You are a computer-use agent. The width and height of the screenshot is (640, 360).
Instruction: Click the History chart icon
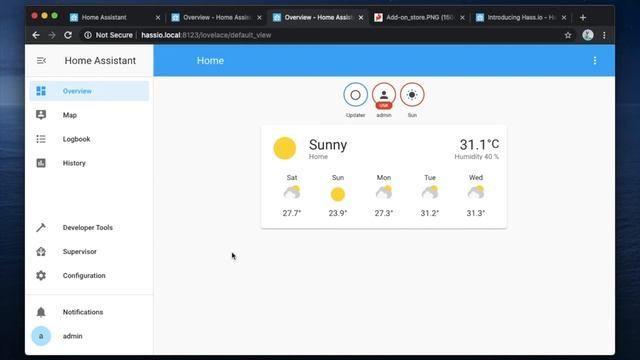(x=41, y=163)
